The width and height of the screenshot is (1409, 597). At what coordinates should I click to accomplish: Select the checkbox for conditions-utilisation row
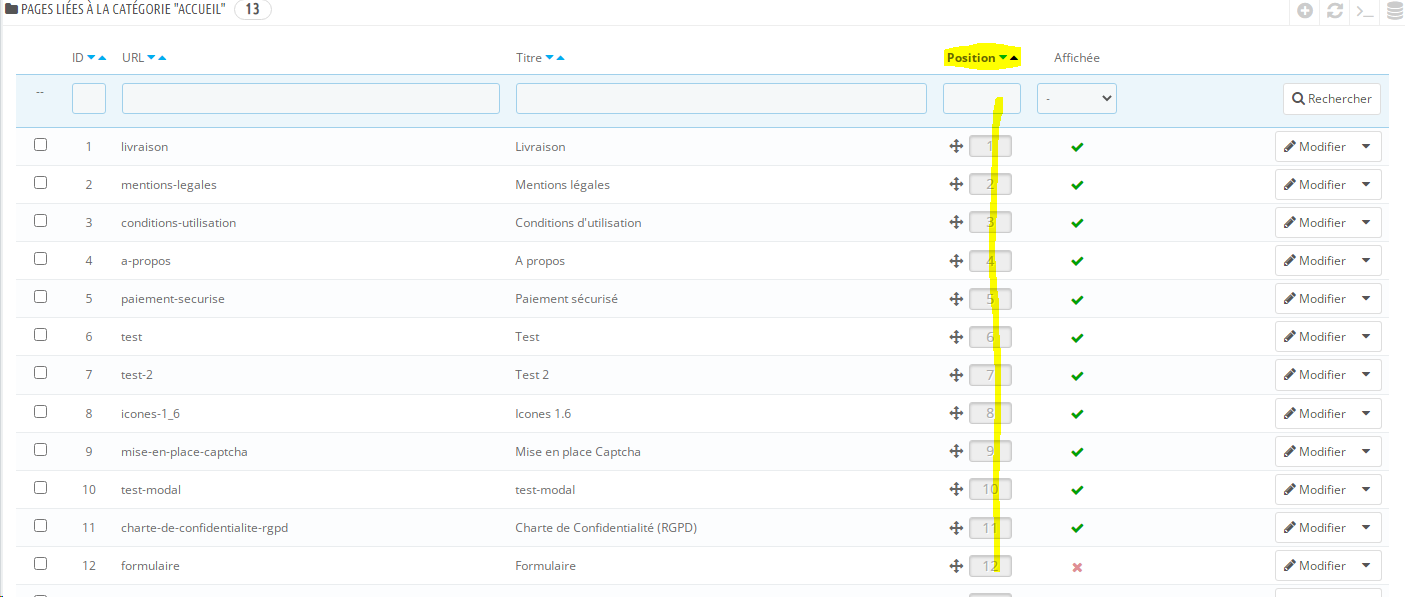click(40, 220)
